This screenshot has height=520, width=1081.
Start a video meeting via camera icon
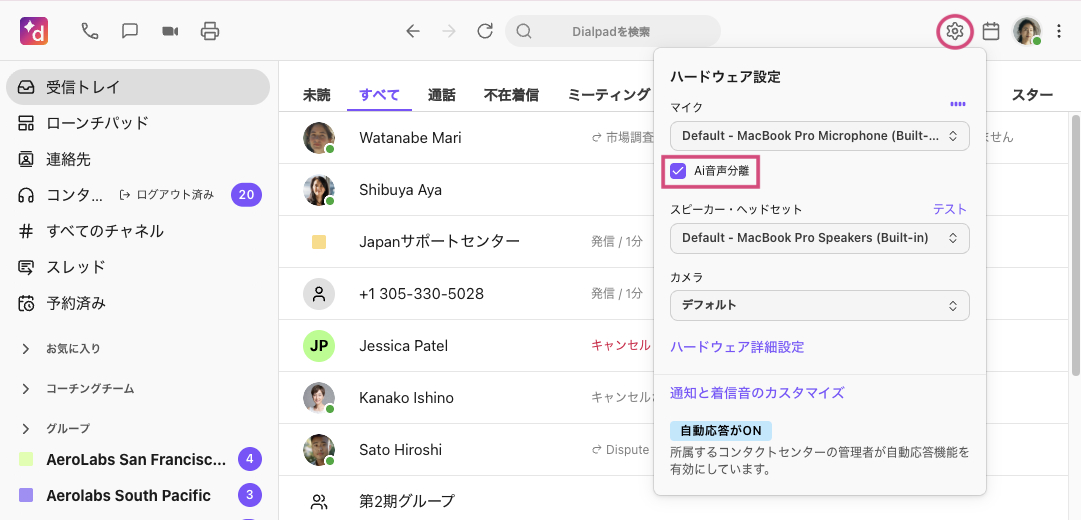tap(170, 31)
